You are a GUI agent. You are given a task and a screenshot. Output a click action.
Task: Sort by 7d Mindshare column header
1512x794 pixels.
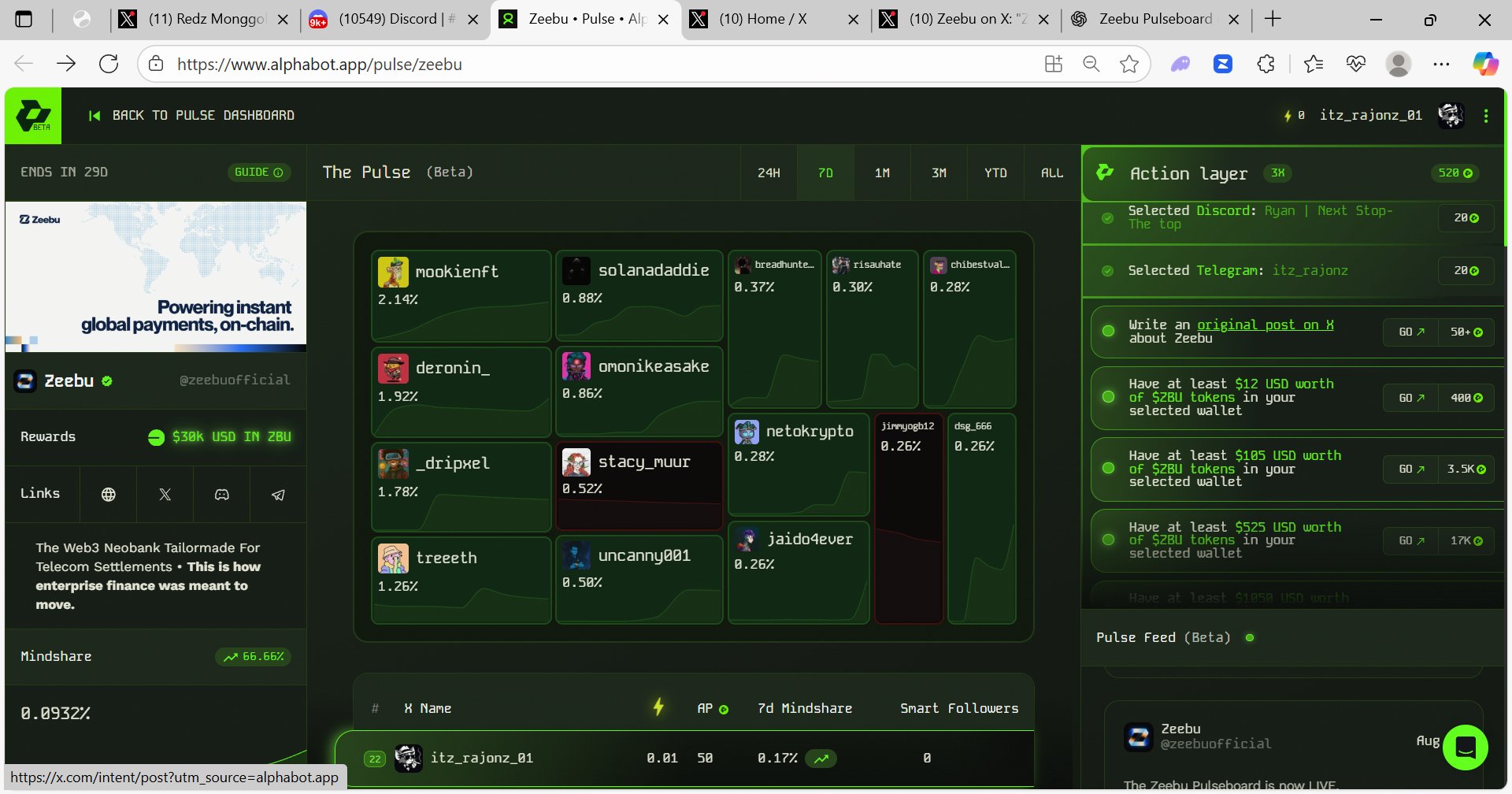(805, 708)
